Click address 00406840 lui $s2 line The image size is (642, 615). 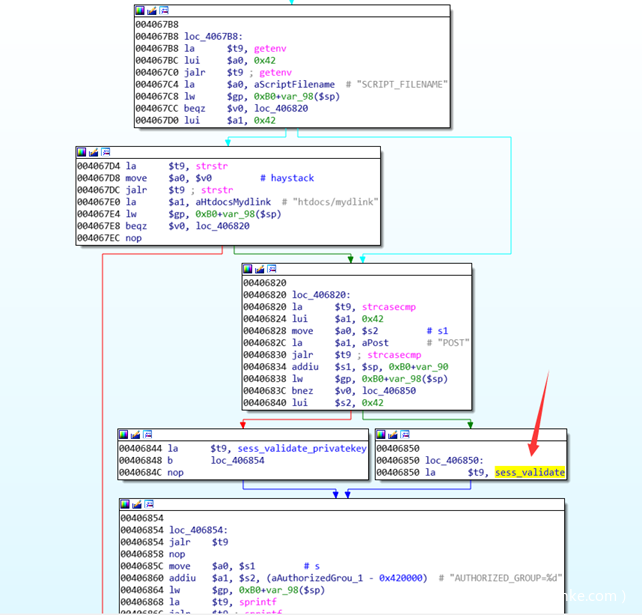[x=314, y=403]
